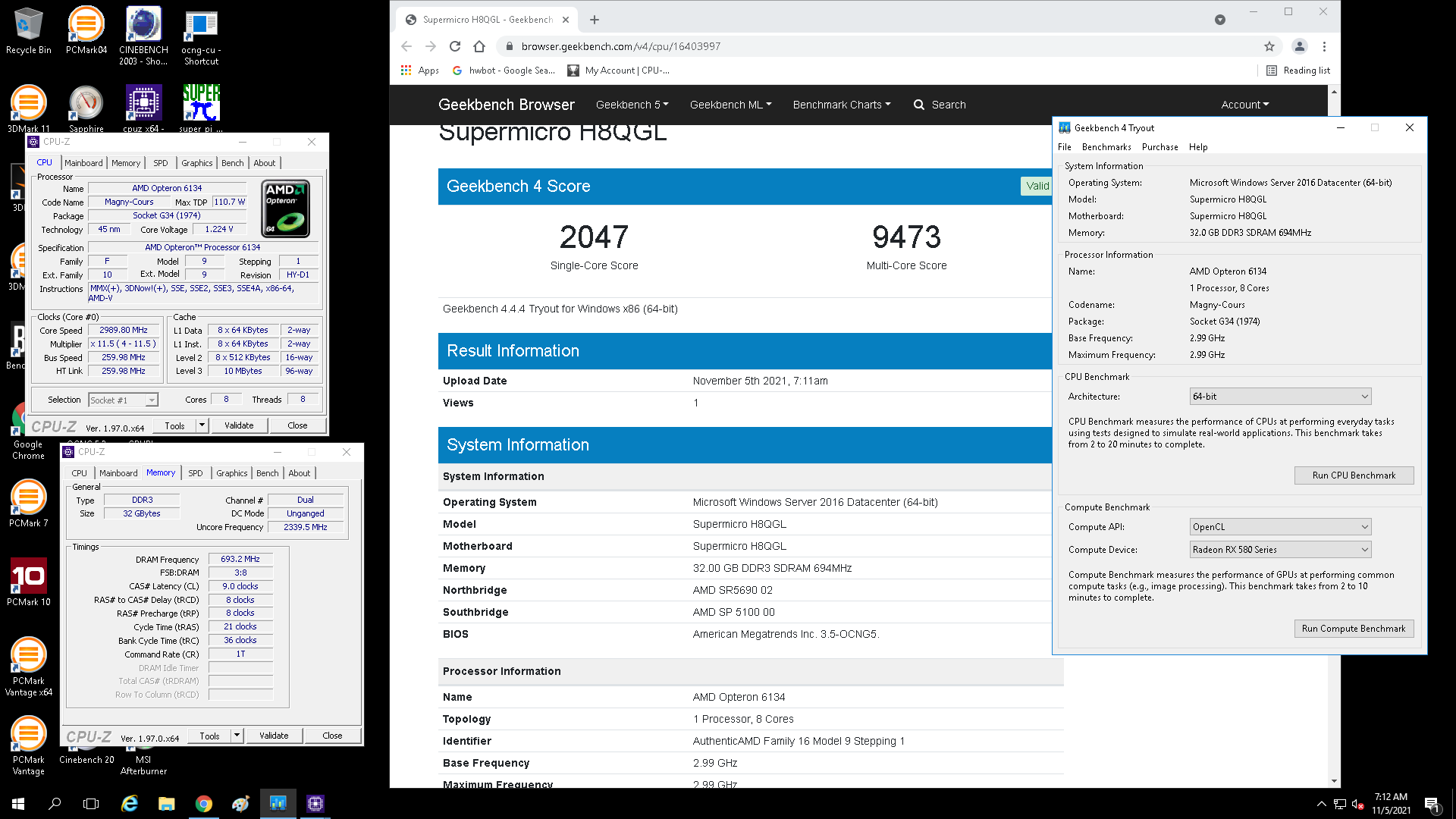
Task: Click Close in the lower CPU-Z Memory window
Action: (332, 736)
